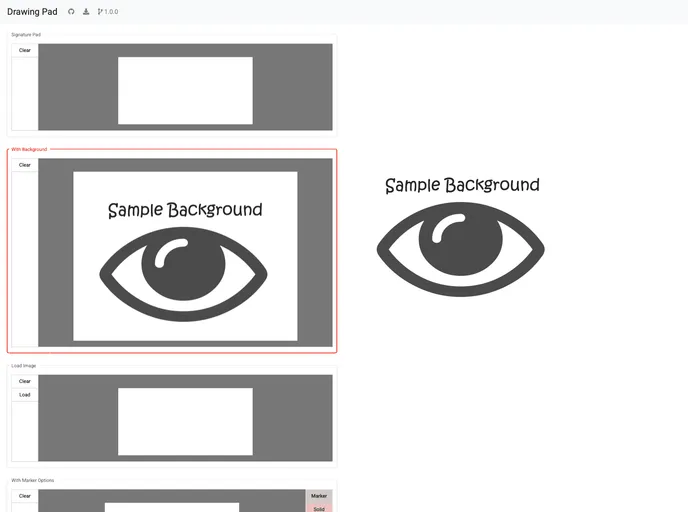Click the download icon in header
Image resolution: width=688 pixels, height=512 pixels.
coord(86,12)
